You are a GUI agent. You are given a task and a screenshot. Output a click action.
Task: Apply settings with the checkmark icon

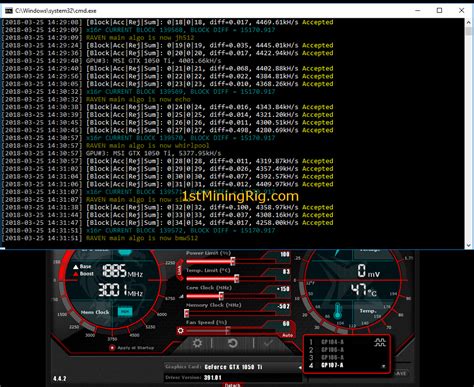click(x=269, y=343)
